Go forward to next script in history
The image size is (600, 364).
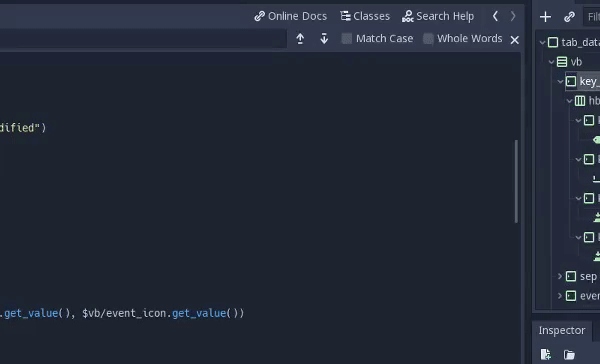pyautogui.click(x=513, y=16)
